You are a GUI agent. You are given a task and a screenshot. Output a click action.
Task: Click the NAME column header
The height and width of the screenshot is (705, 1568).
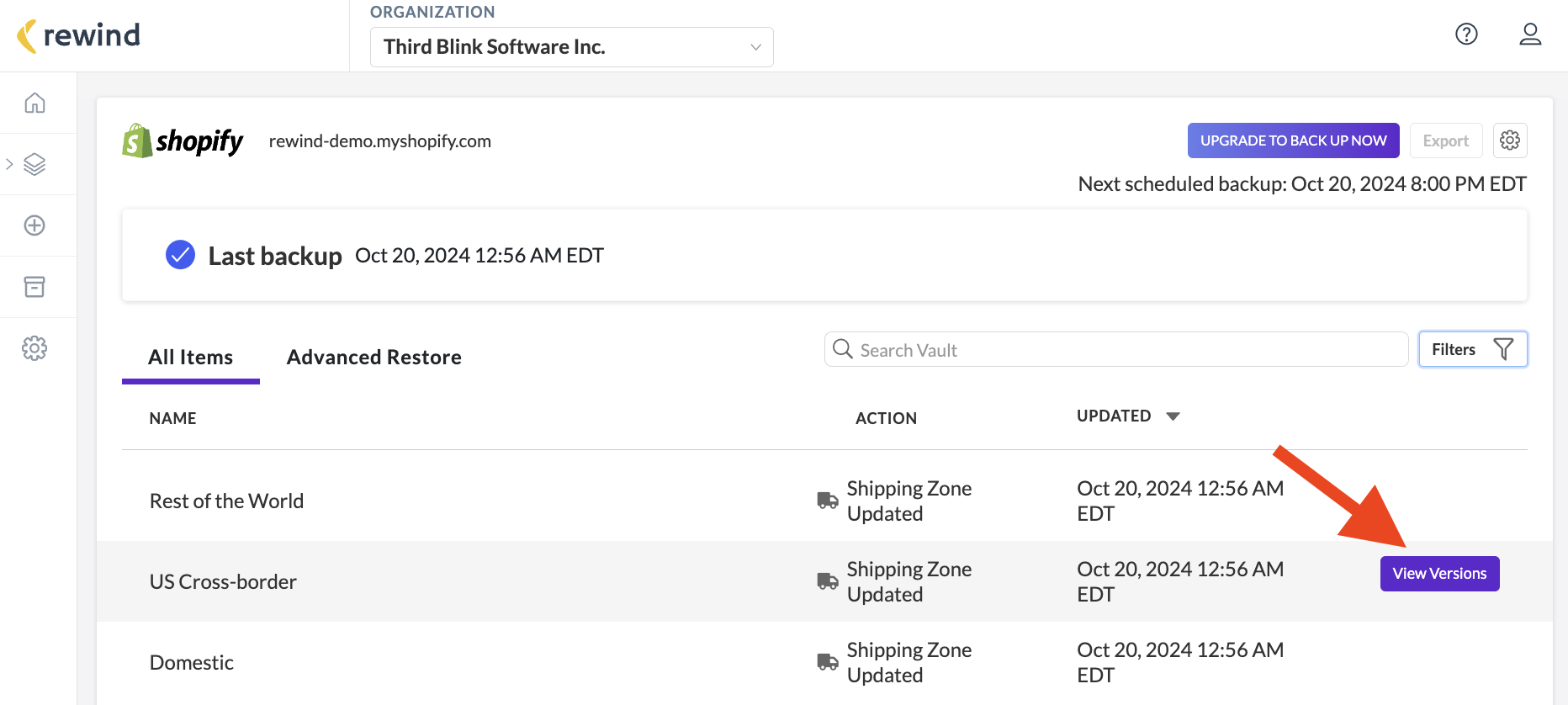(172, 418)
